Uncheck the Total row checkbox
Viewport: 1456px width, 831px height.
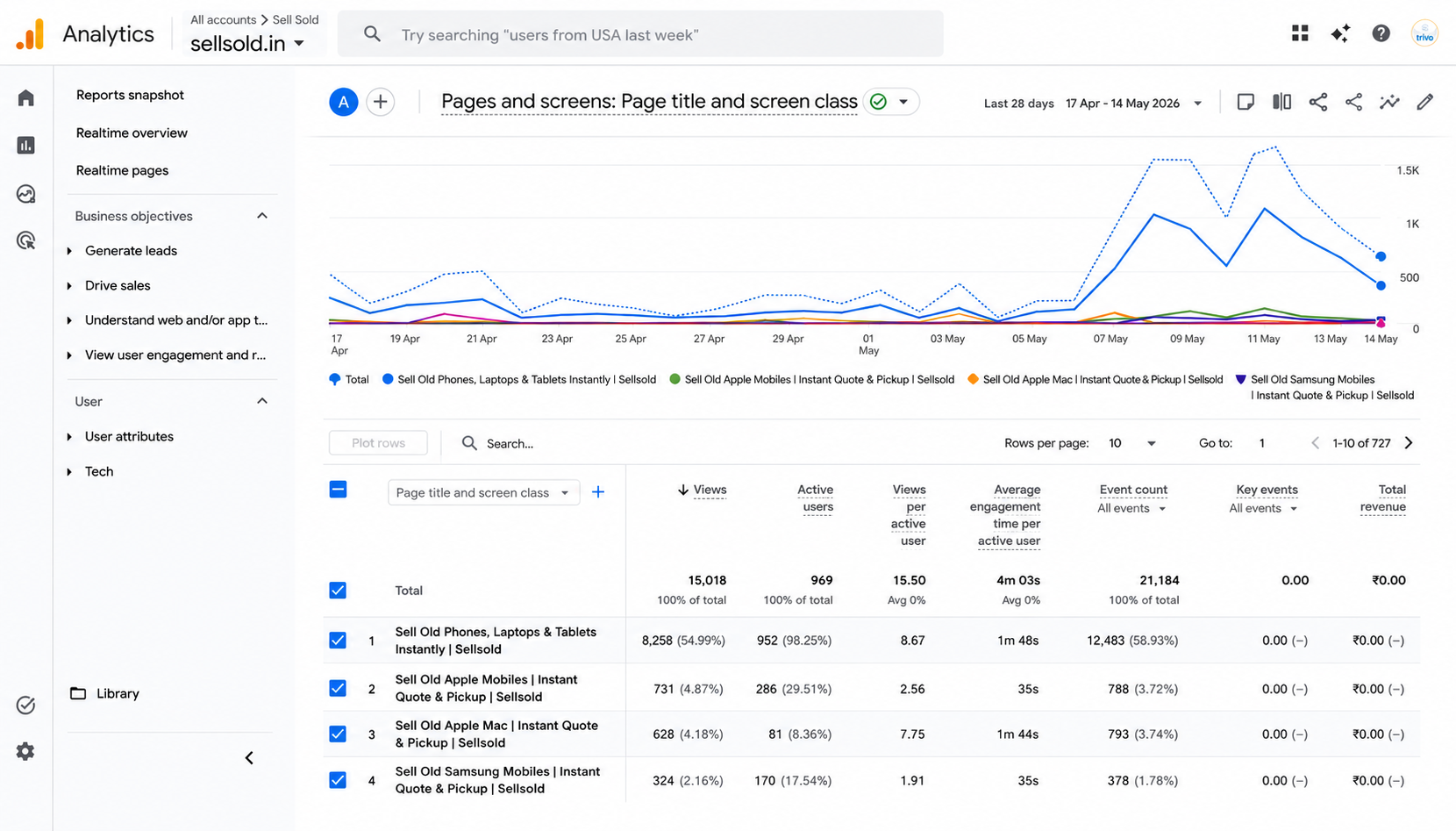coord(338,590)
